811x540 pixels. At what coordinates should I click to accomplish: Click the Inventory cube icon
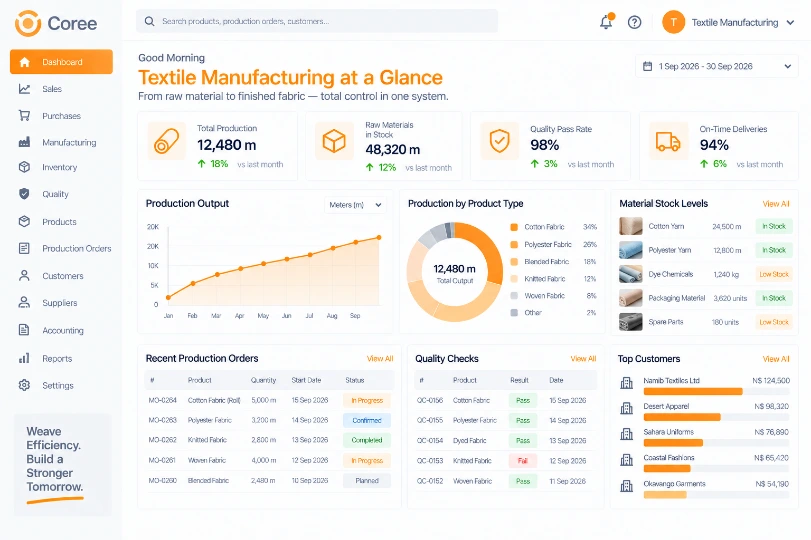pyautogui.click(x=24, y=167)
